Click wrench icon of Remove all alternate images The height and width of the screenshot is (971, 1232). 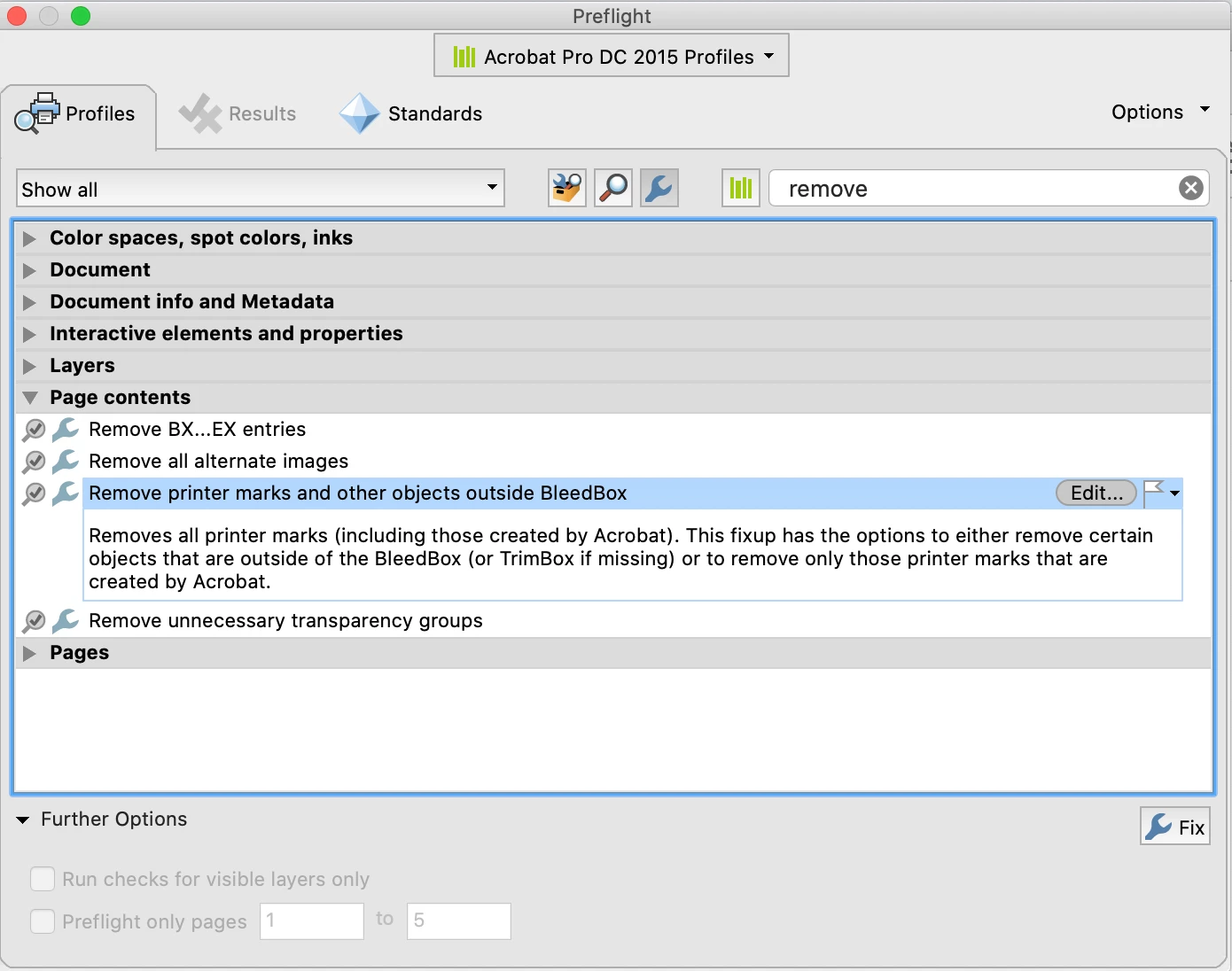(x=66, y=462)
